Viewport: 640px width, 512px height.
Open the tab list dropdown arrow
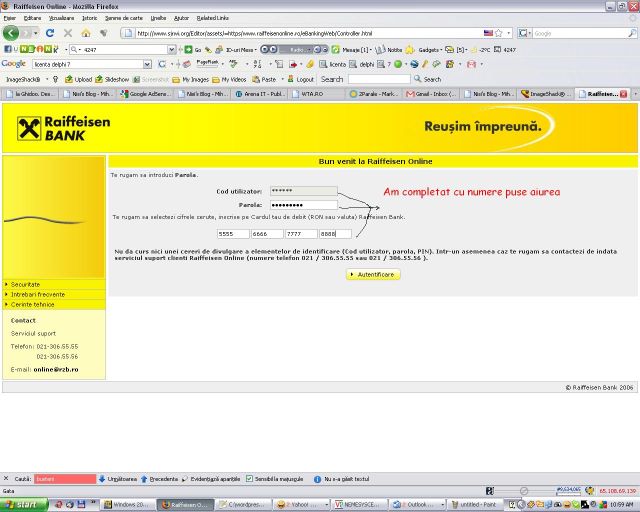[x=635, y=94]
